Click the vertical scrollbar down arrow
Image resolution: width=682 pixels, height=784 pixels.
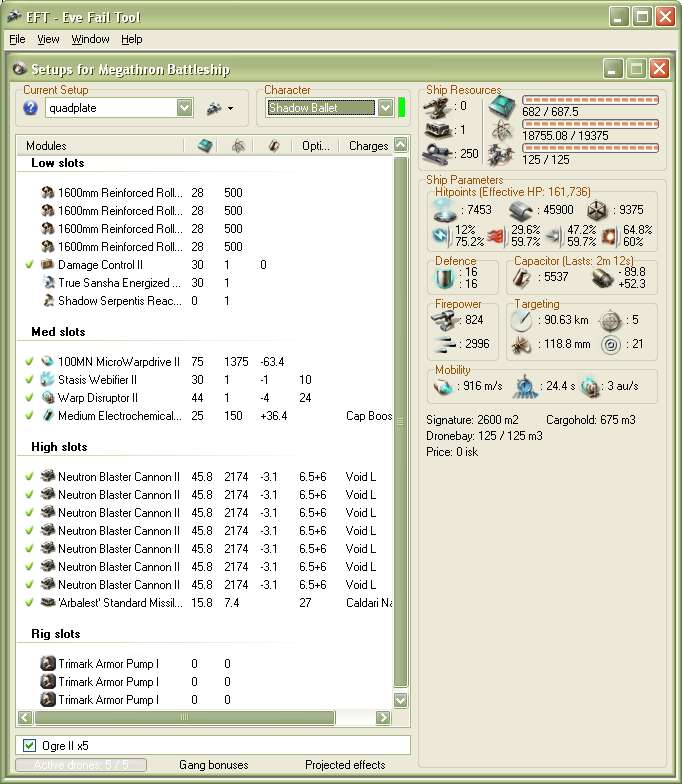pos(400,700)
